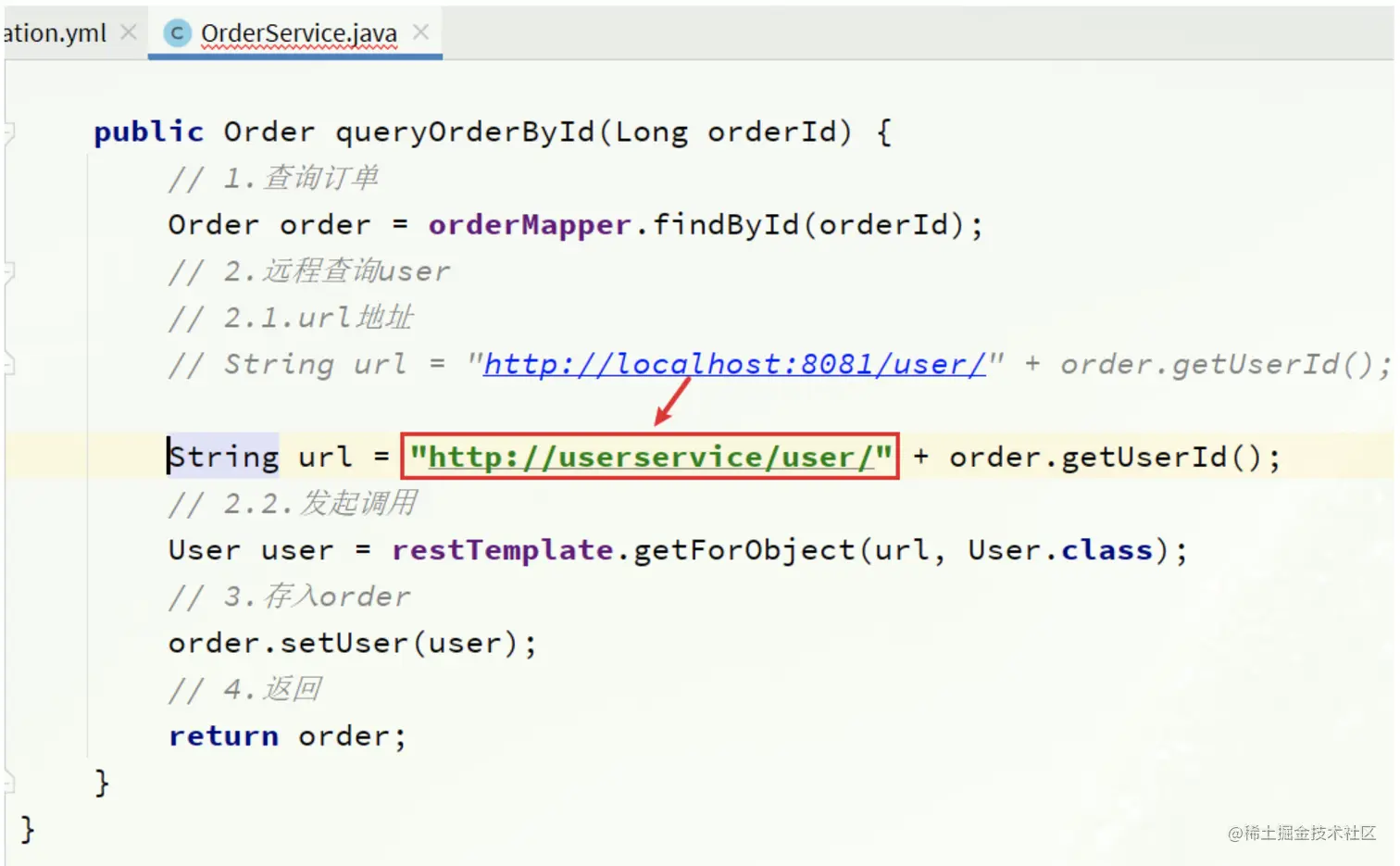Click 'findById' method call
Viewport: 1400px width, 866px height.
pos(726,225)
